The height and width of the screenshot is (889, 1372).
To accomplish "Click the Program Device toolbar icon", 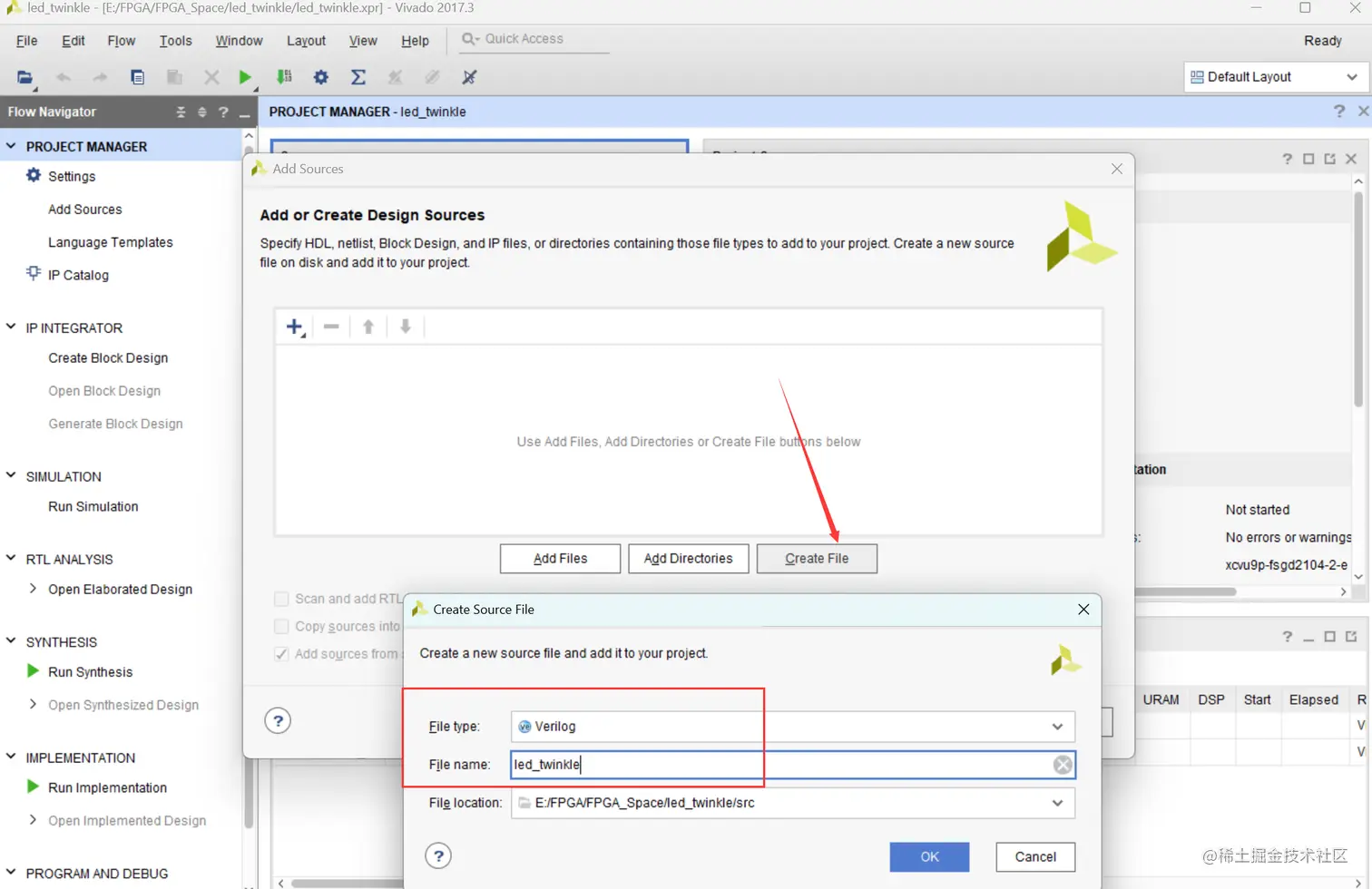I will coord(284,77).
